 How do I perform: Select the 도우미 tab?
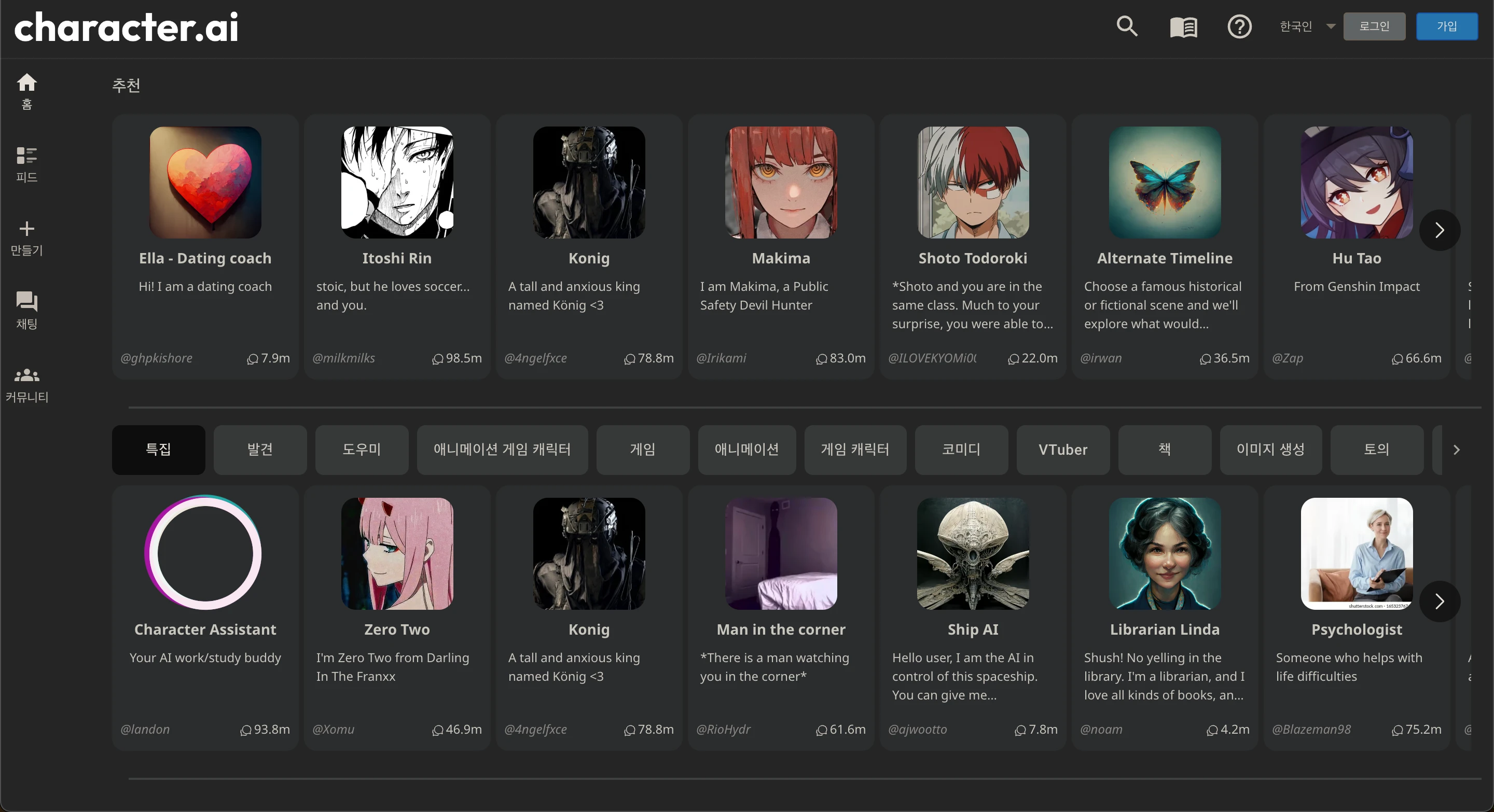tap(362, 450)
